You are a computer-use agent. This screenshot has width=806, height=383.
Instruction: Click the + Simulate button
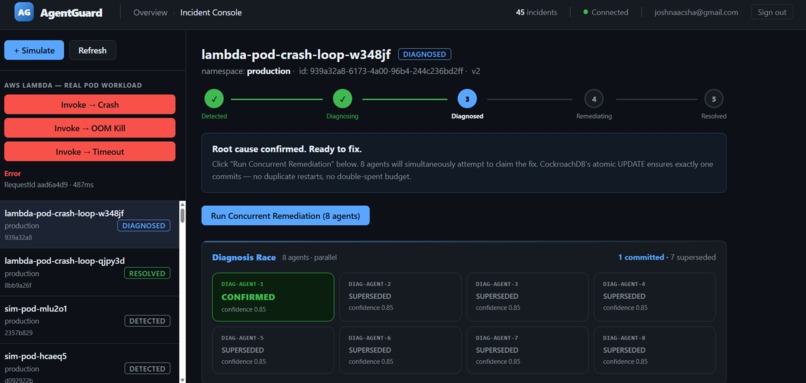[34, 50]
